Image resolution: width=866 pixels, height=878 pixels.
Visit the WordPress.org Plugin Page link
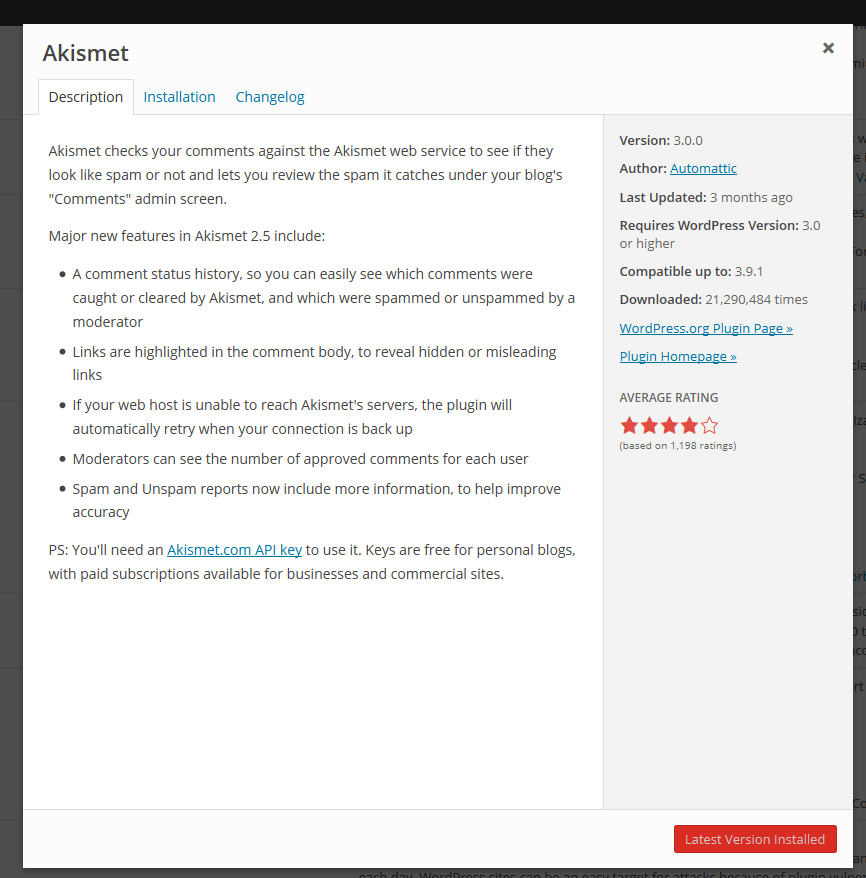[706, 329]
